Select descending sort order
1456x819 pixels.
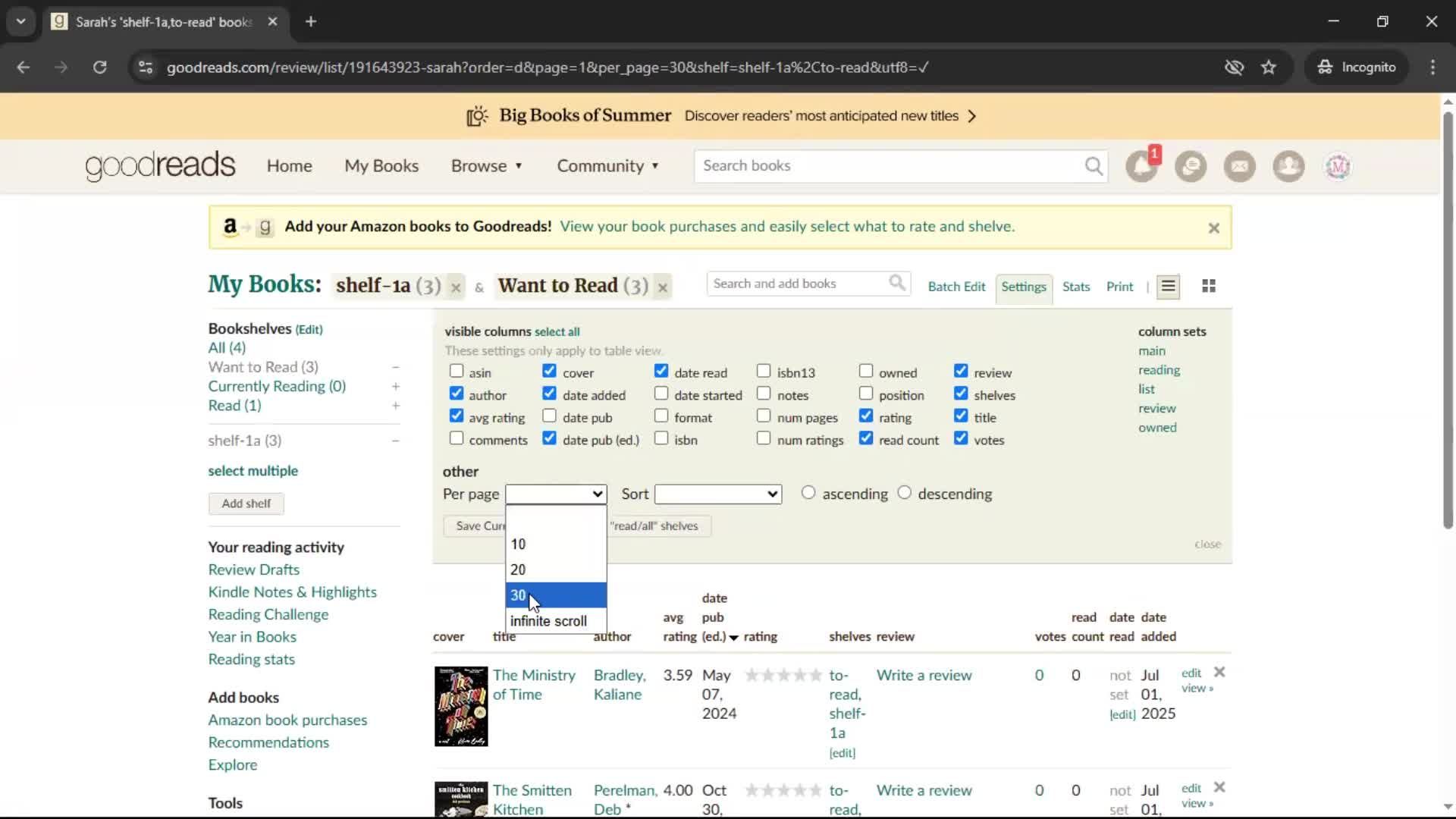coord(904,493)
